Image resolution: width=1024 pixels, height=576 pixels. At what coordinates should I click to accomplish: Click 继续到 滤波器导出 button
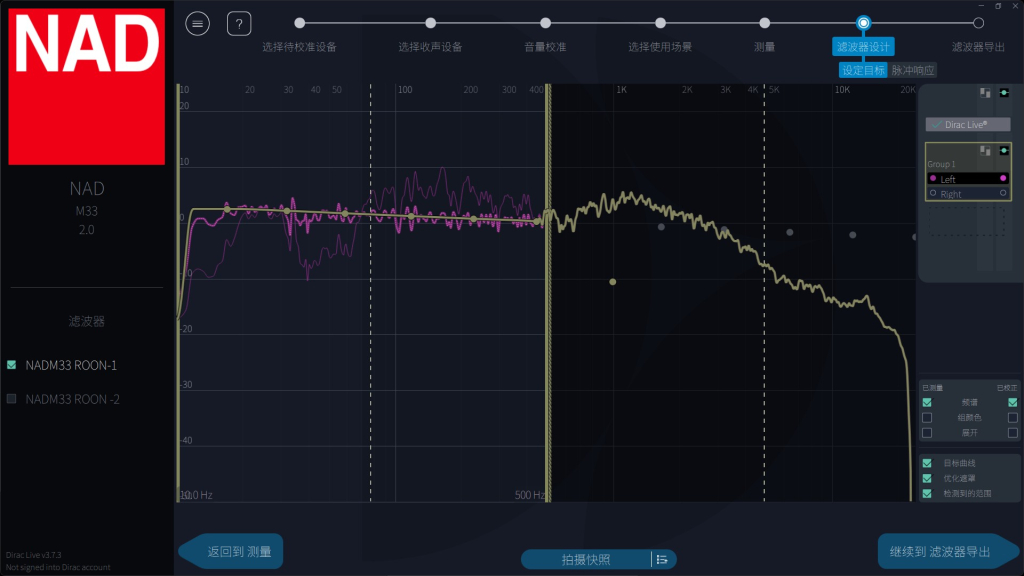(x=949, y=552)
